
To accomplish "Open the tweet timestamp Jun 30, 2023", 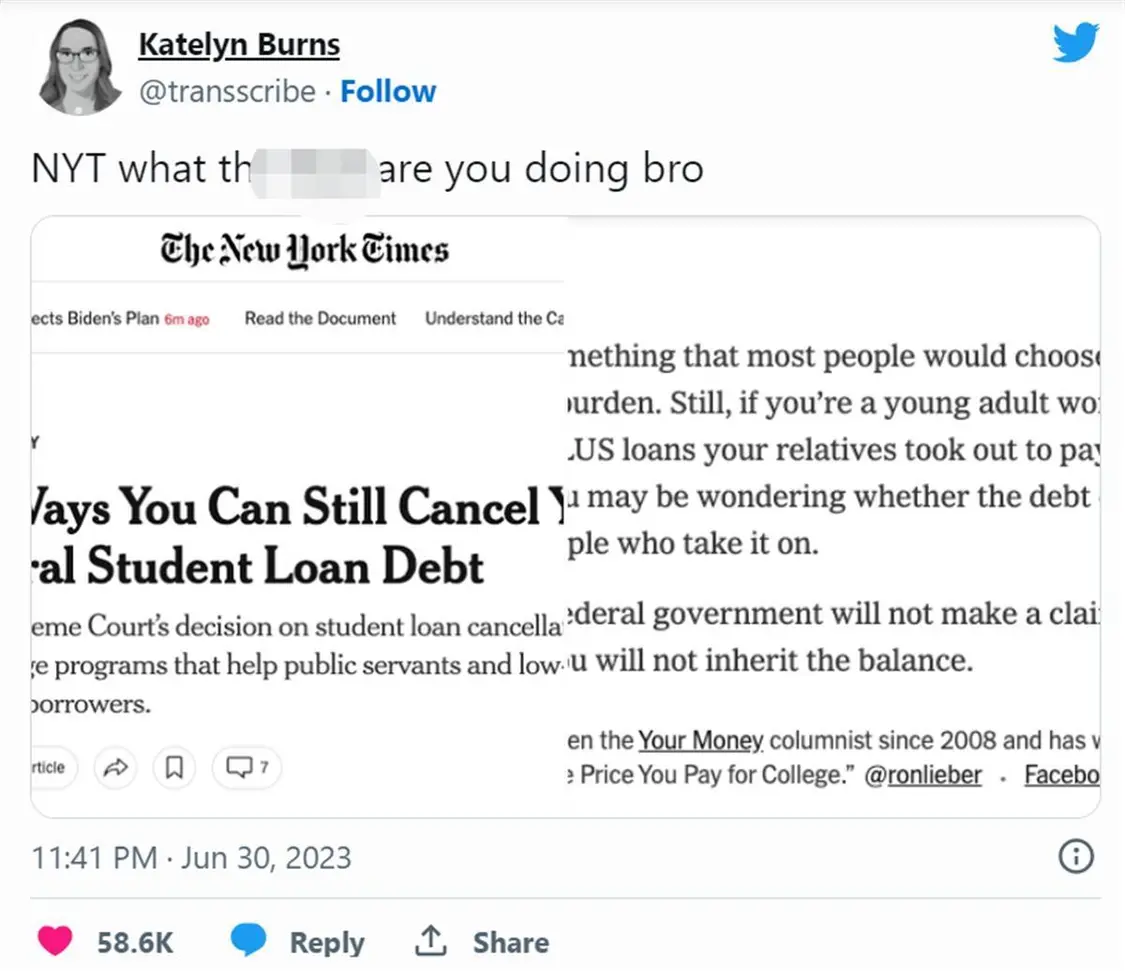I will pos(192,858).
